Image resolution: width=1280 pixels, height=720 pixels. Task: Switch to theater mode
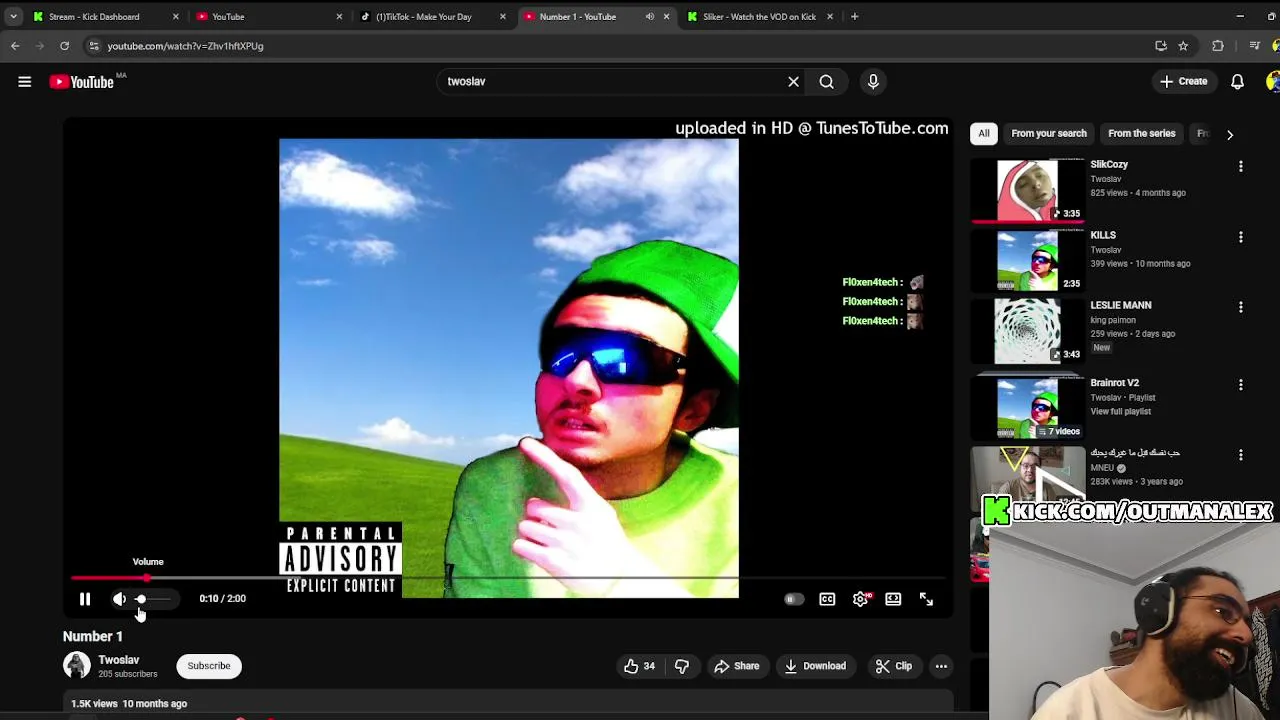point(893,599)
